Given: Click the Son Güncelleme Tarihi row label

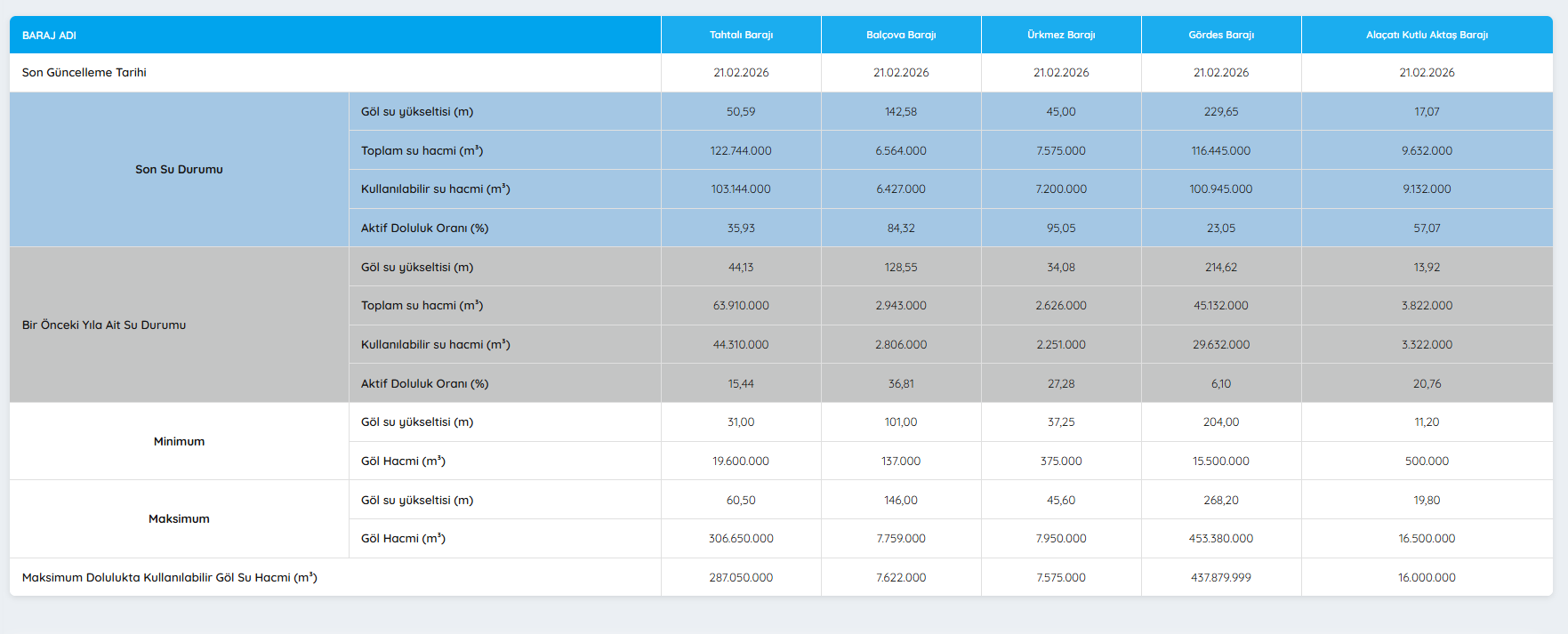Looking at the screenshot, I should [84, 73].
